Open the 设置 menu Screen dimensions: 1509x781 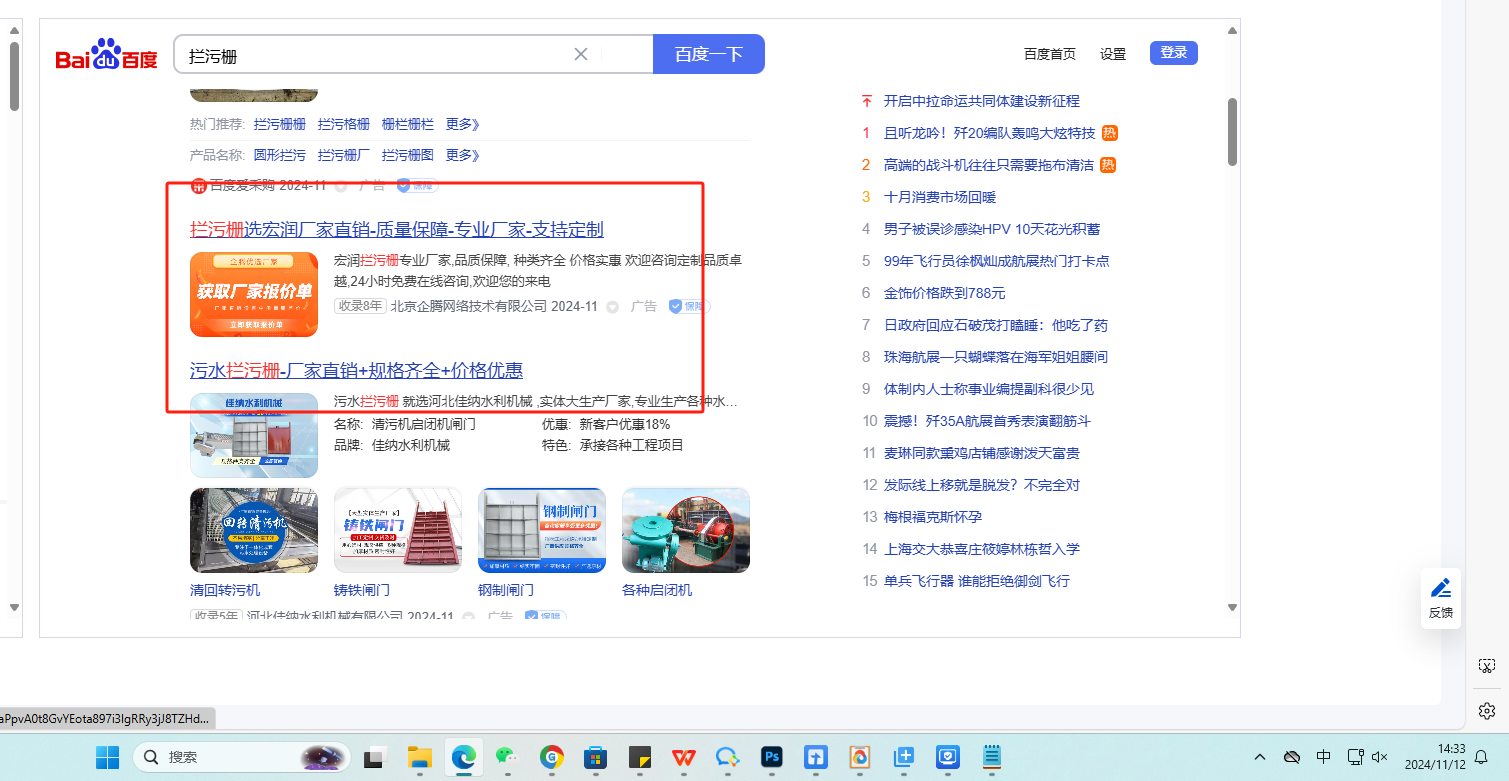tap(1113, 54)
